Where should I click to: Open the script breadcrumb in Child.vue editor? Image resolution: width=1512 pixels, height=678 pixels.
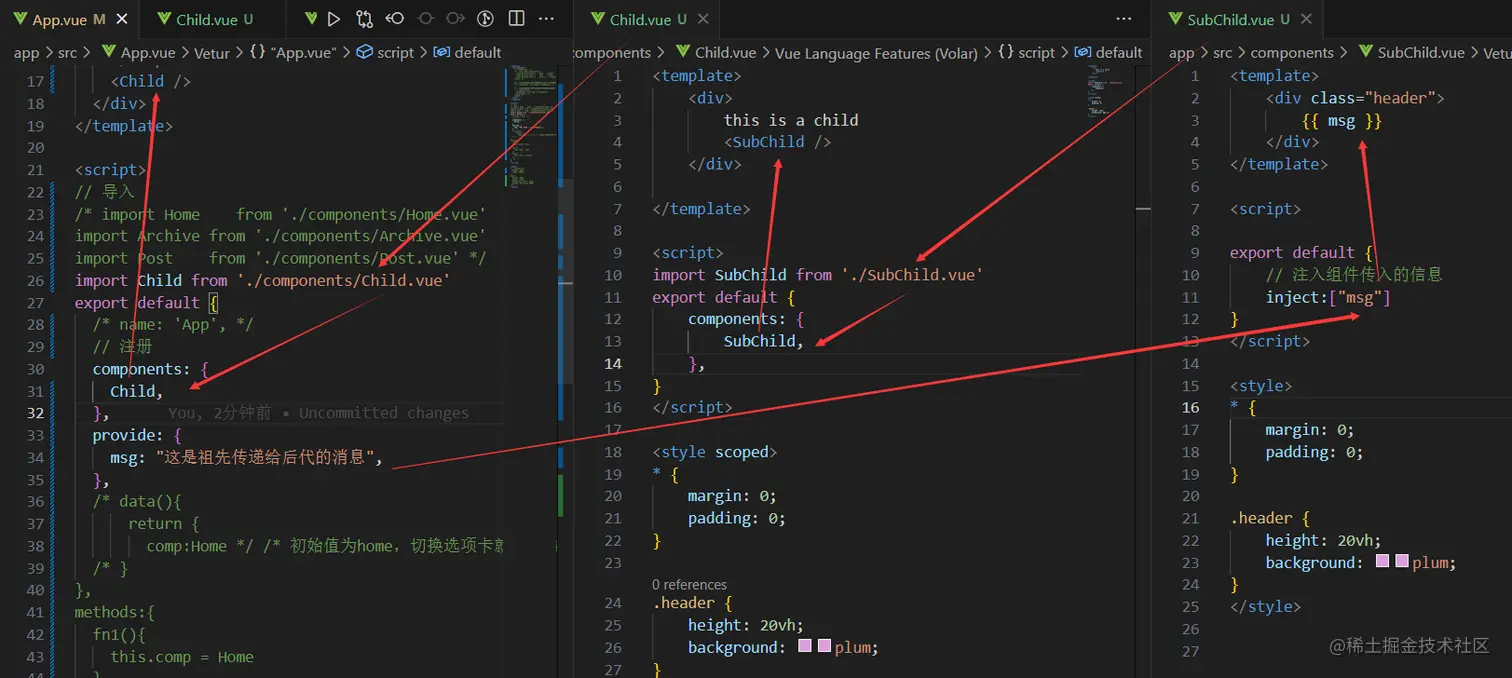[1027, 53]
